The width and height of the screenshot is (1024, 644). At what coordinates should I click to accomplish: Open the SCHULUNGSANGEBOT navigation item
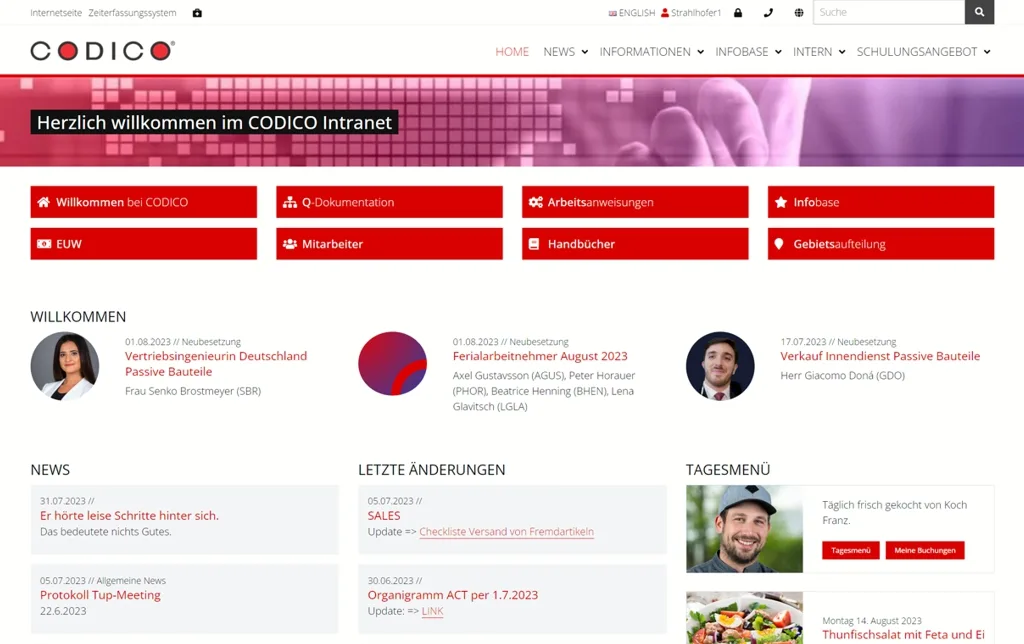[x=917, y=52]
